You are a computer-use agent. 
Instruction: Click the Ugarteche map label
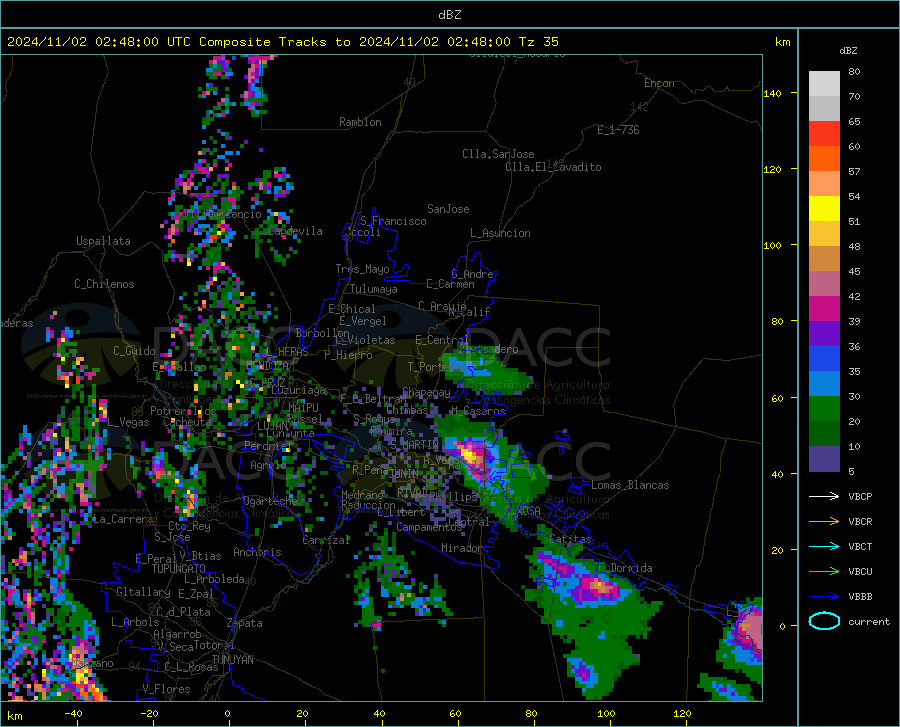point(270,500)
